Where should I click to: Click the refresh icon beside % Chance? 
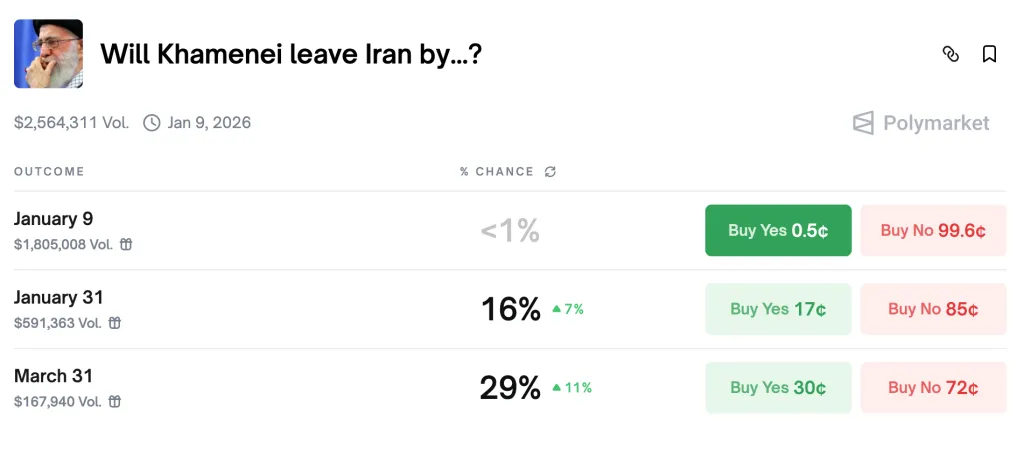pyautogui.click(x=550, y=172)
